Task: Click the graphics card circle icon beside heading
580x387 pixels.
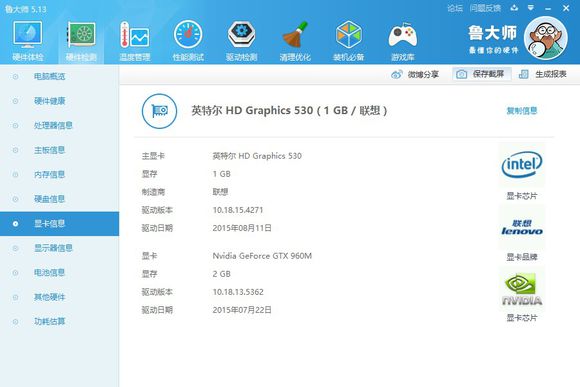Action: pyautogui.click(x=159, y=111)
